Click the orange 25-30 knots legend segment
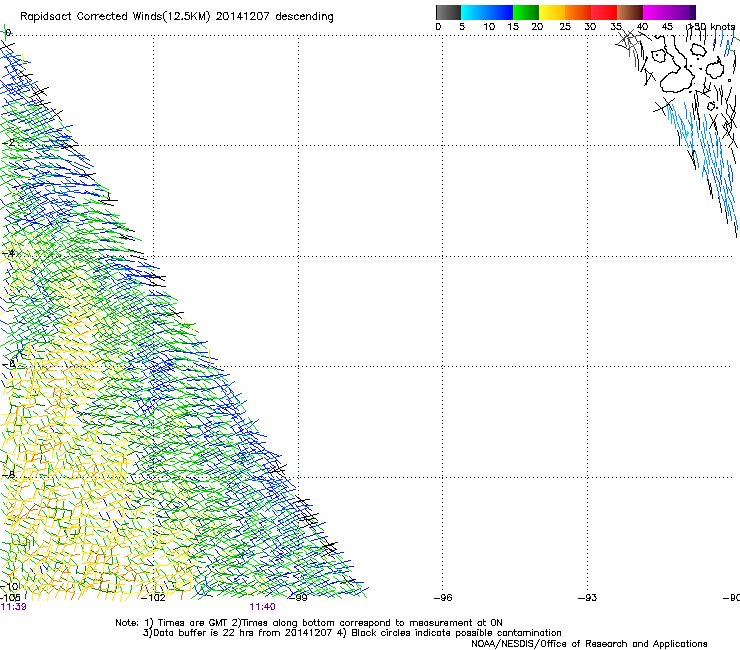The height and width of the screenshot is (650, 740). pos(578,12)
